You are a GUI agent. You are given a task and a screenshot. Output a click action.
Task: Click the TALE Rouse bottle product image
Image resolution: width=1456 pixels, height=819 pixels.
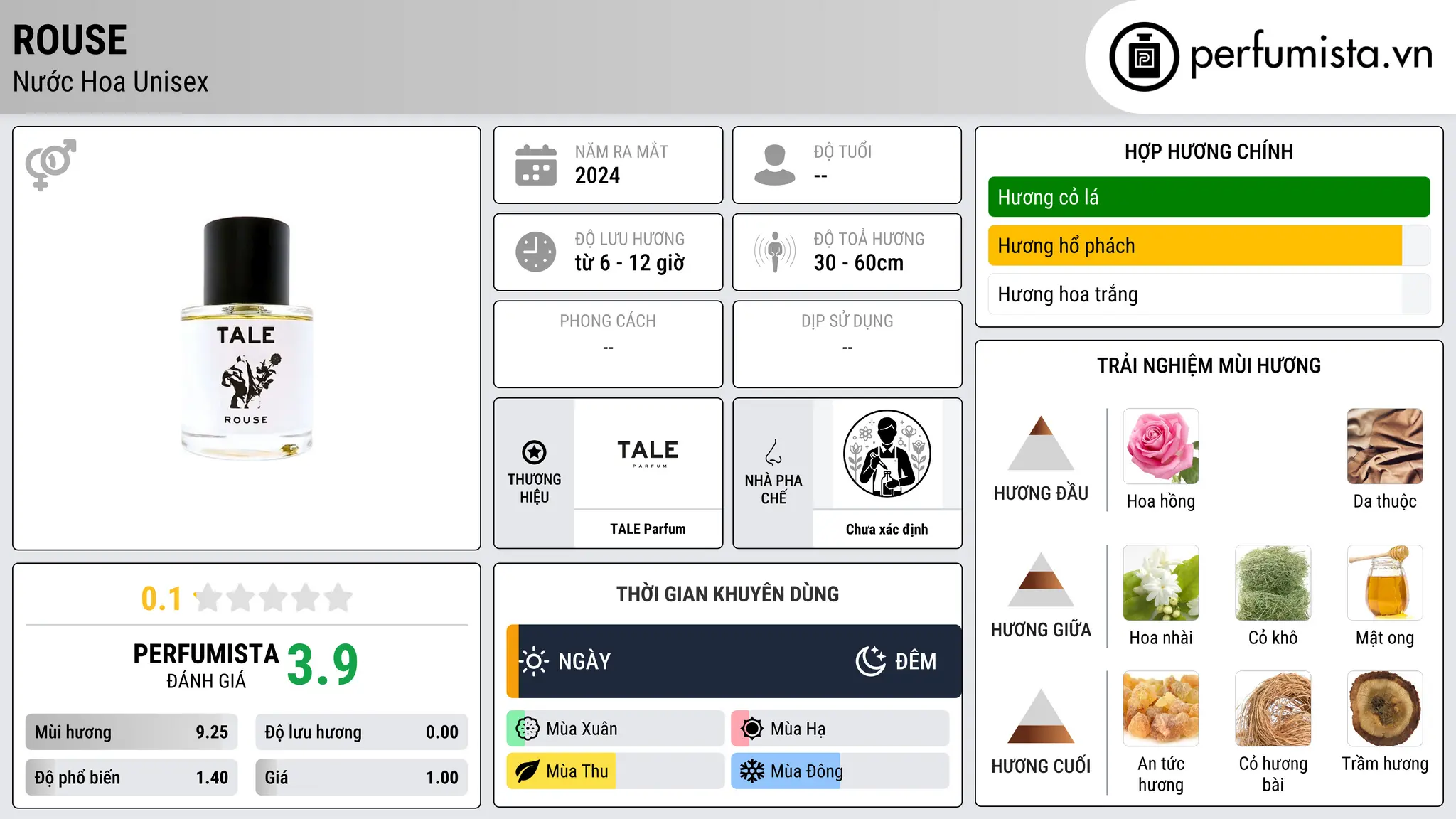tap(247, 338)
